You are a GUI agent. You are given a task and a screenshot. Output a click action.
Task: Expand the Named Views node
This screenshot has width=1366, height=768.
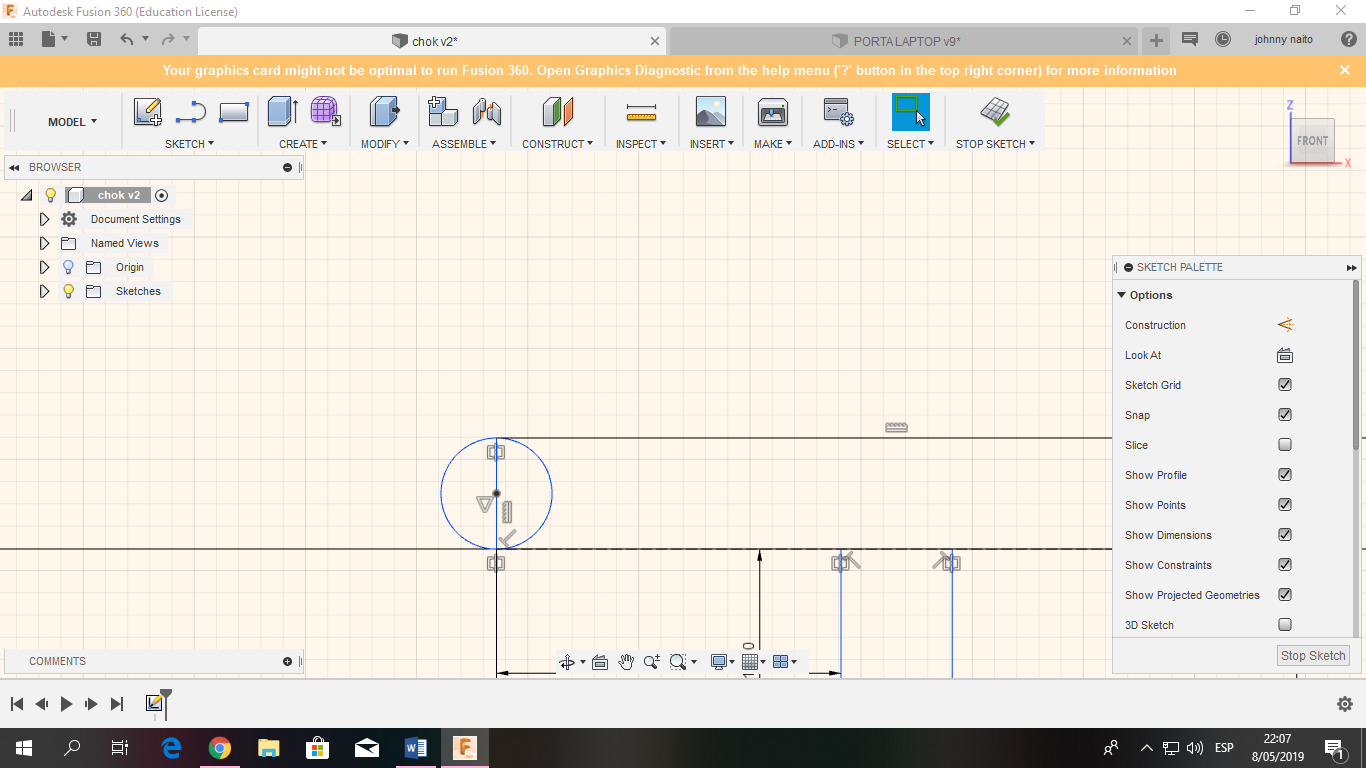44,243
